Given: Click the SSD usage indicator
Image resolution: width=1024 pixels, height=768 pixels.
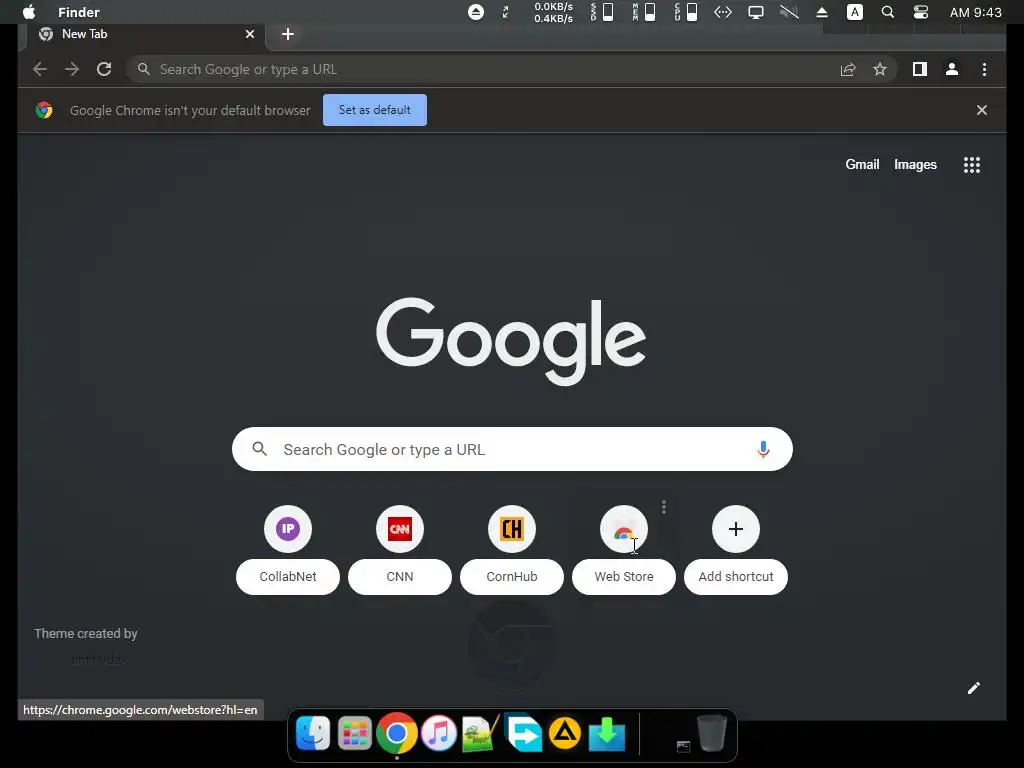Looking at the screenshot, I should [x=601, y=12].
